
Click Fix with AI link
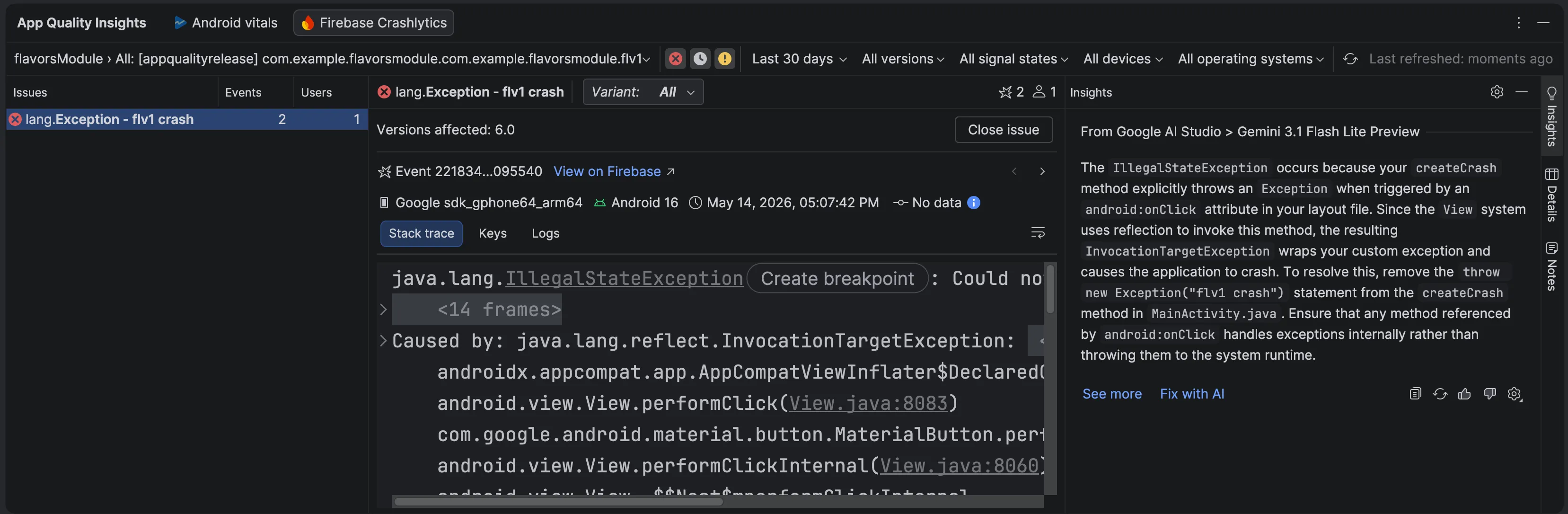(1192, 394)
